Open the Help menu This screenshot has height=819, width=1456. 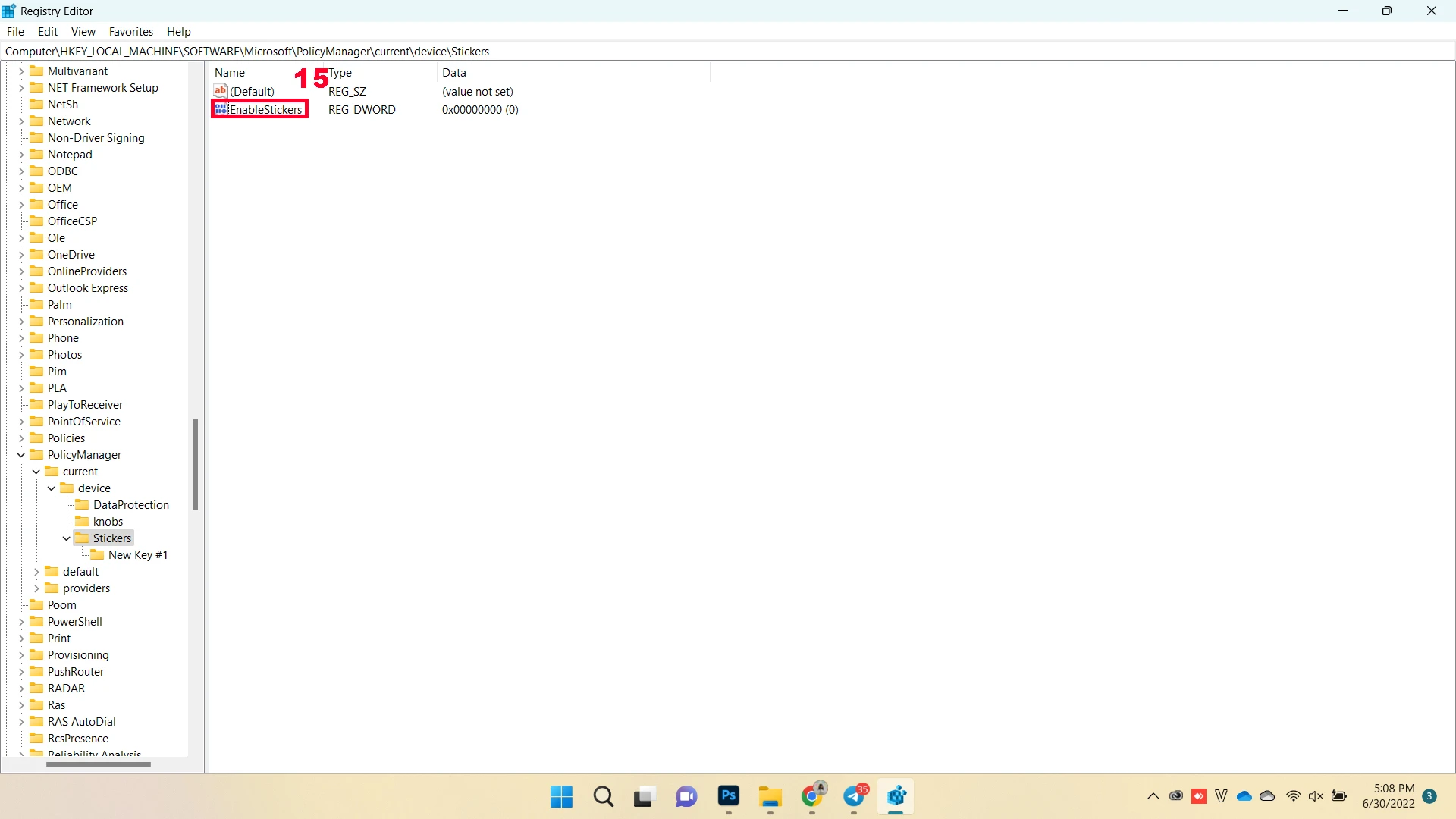click(179, 32)
